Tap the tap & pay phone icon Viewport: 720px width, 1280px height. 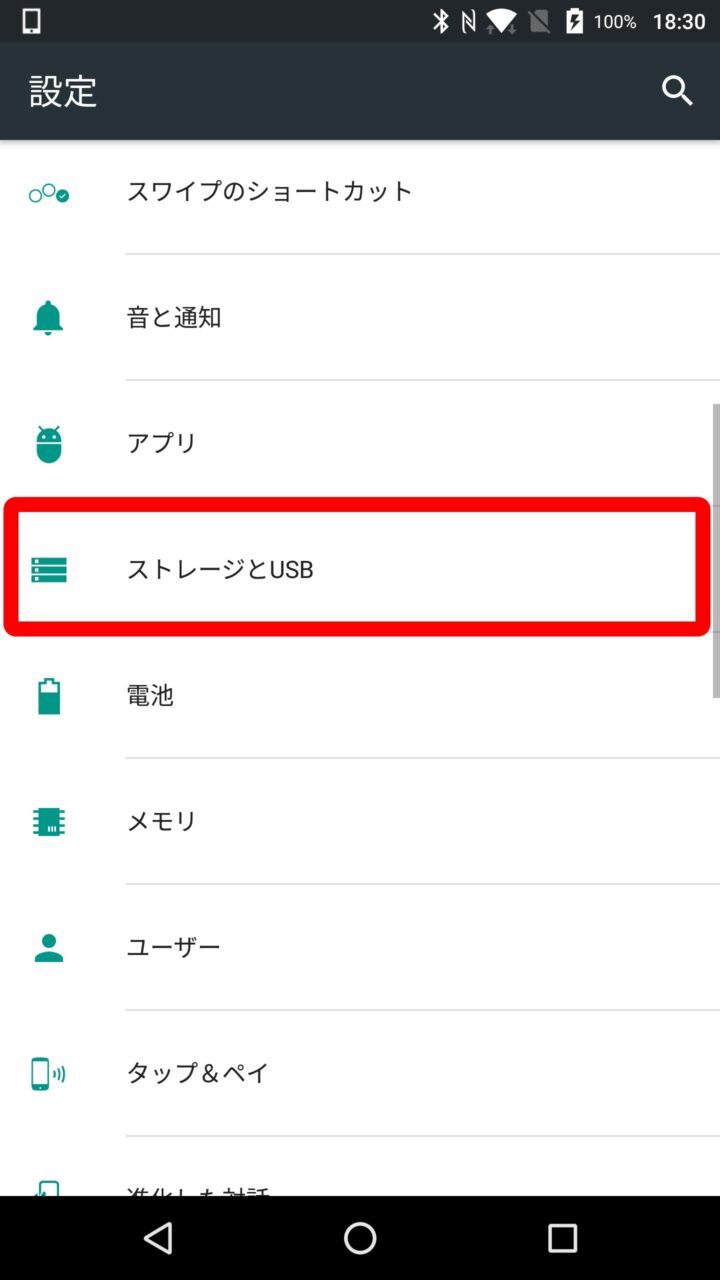48,1074
